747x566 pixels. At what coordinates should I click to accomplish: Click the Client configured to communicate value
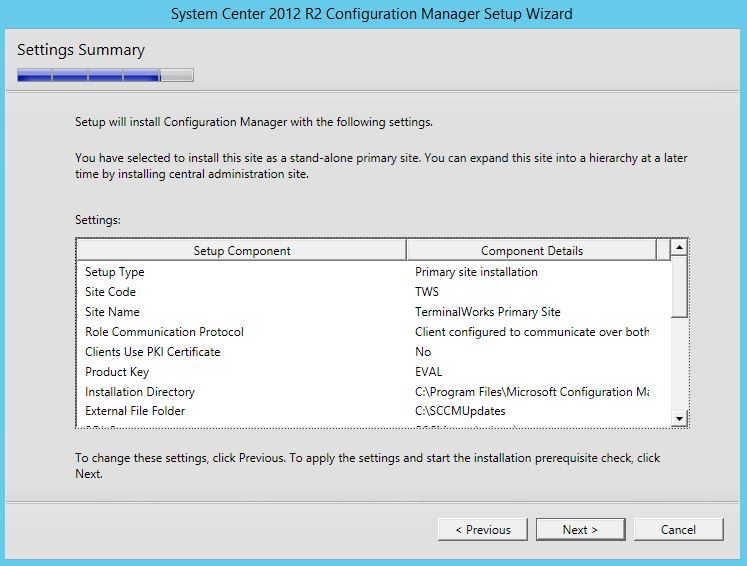coord(532,332)
